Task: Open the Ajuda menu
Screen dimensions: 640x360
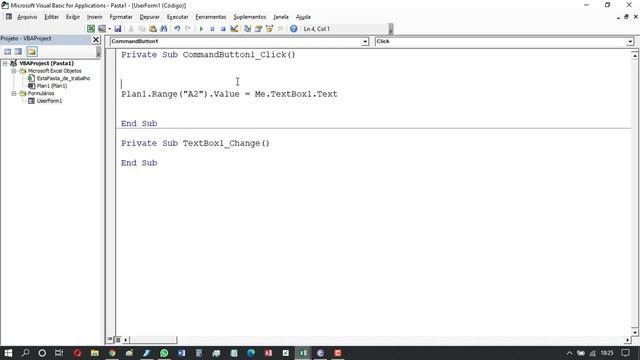Action: click(x=303, y=17)
